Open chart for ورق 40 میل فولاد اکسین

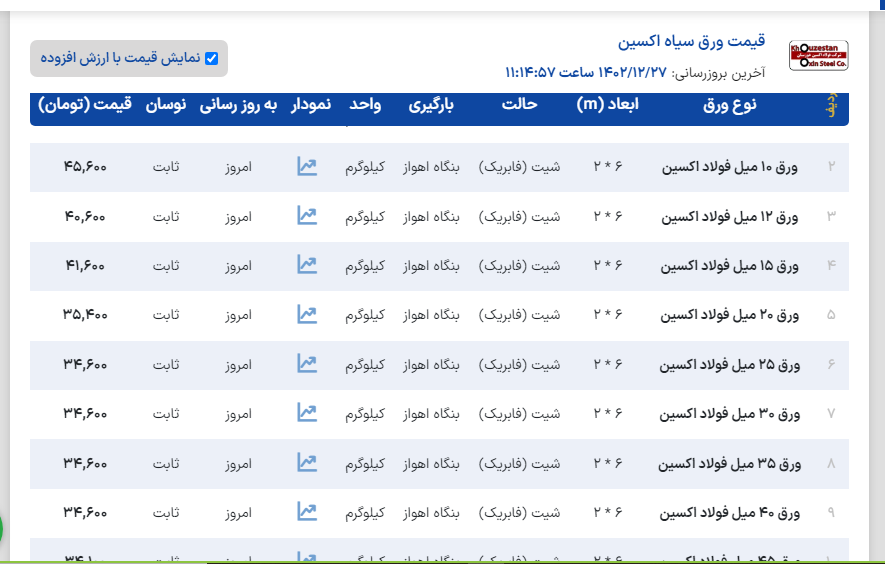(307, 512)
